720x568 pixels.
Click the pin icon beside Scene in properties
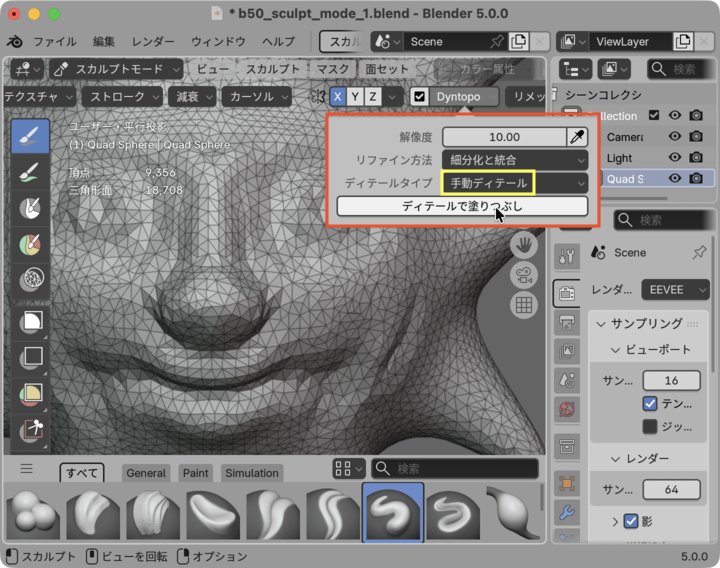pos(699,252)
